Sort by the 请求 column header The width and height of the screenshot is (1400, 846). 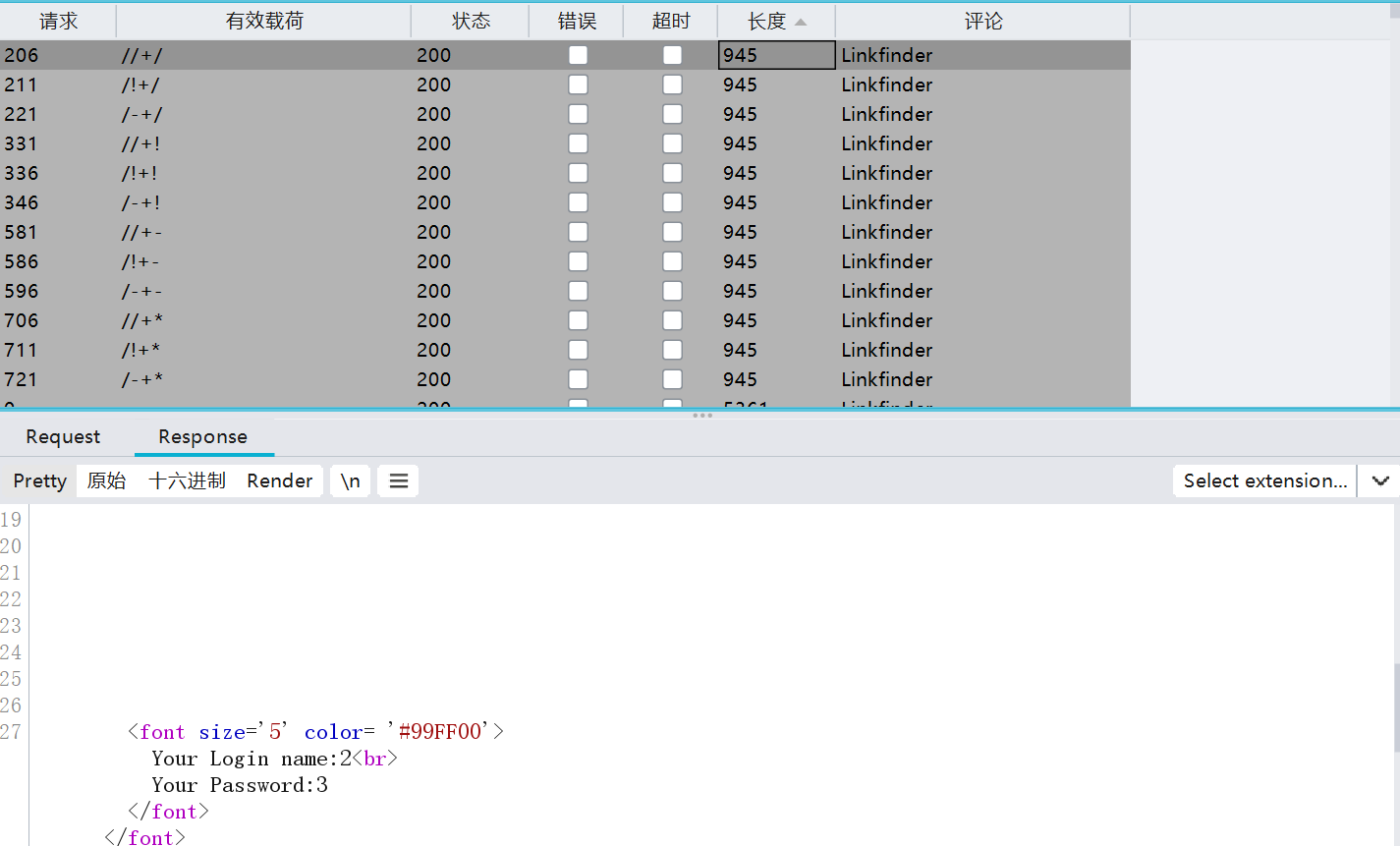click(x=58, y=21)
